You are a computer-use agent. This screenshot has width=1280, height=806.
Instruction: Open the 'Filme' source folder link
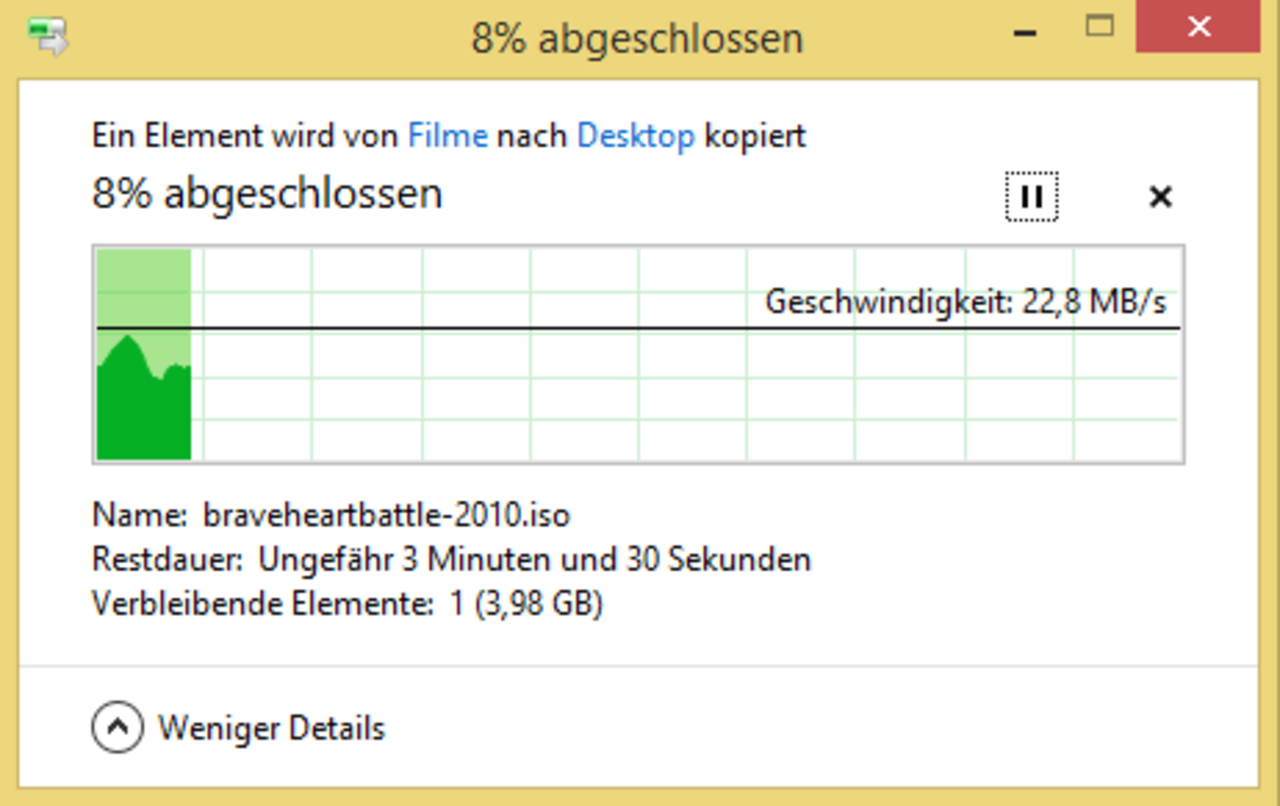448,135
